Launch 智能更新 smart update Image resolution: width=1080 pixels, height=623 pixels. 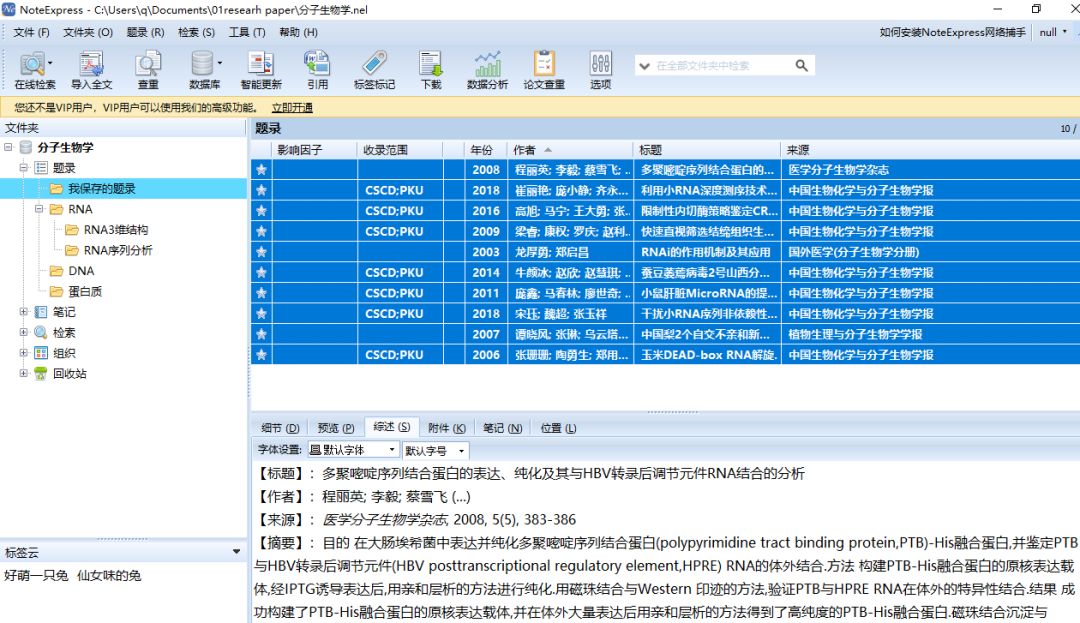coord(261,70)
